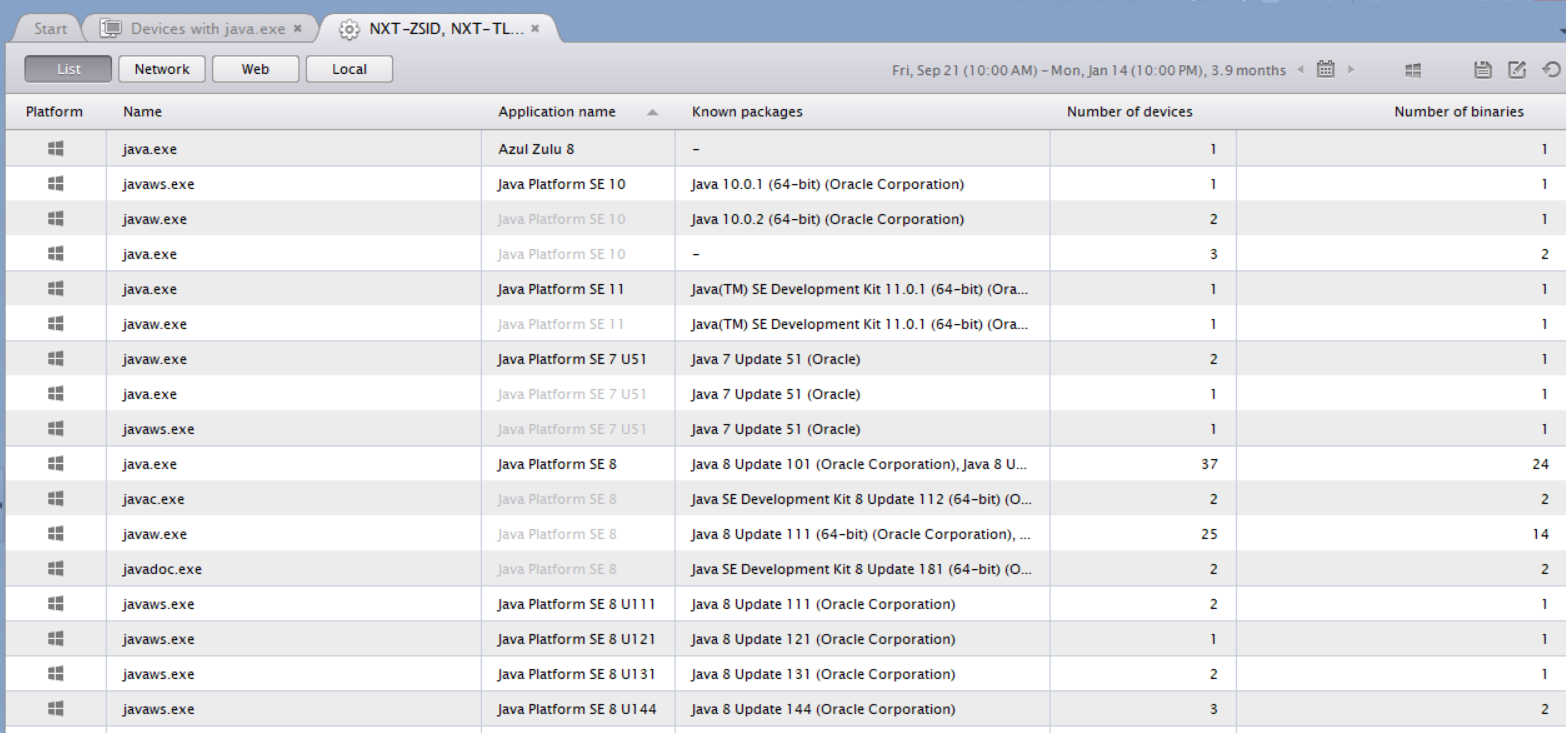Click the Windows platform filter icon in toolbar

(1413, 70)
